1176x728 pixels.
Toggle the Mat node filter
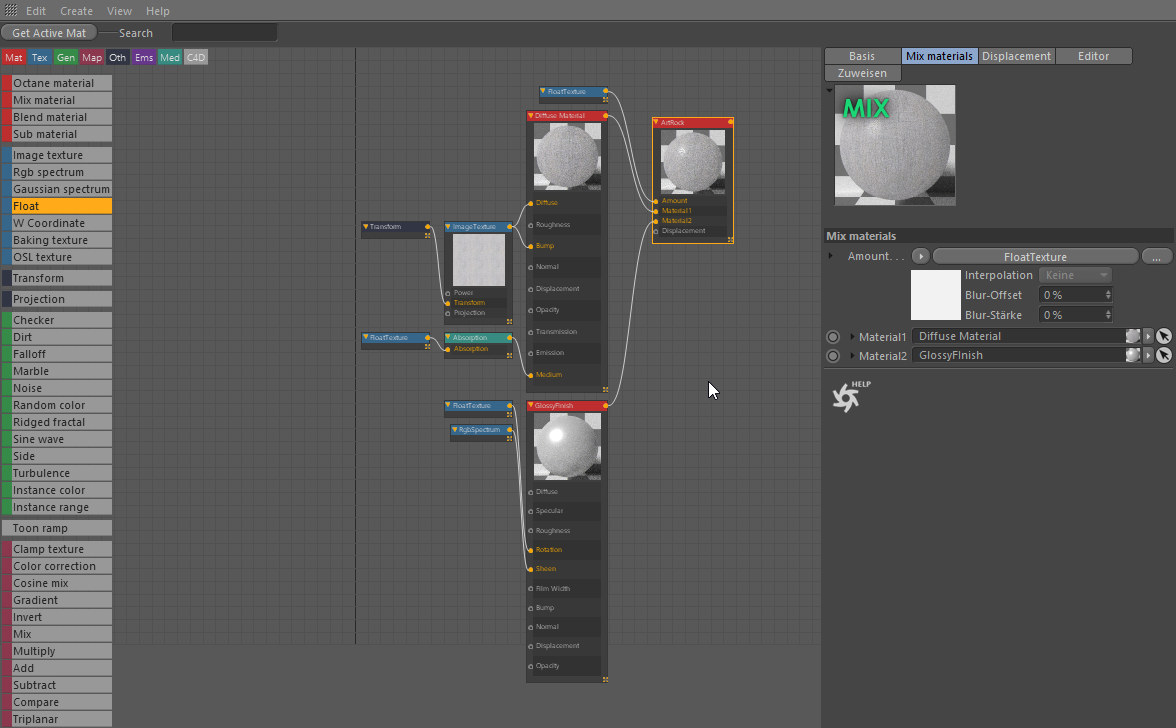(14, 57)
